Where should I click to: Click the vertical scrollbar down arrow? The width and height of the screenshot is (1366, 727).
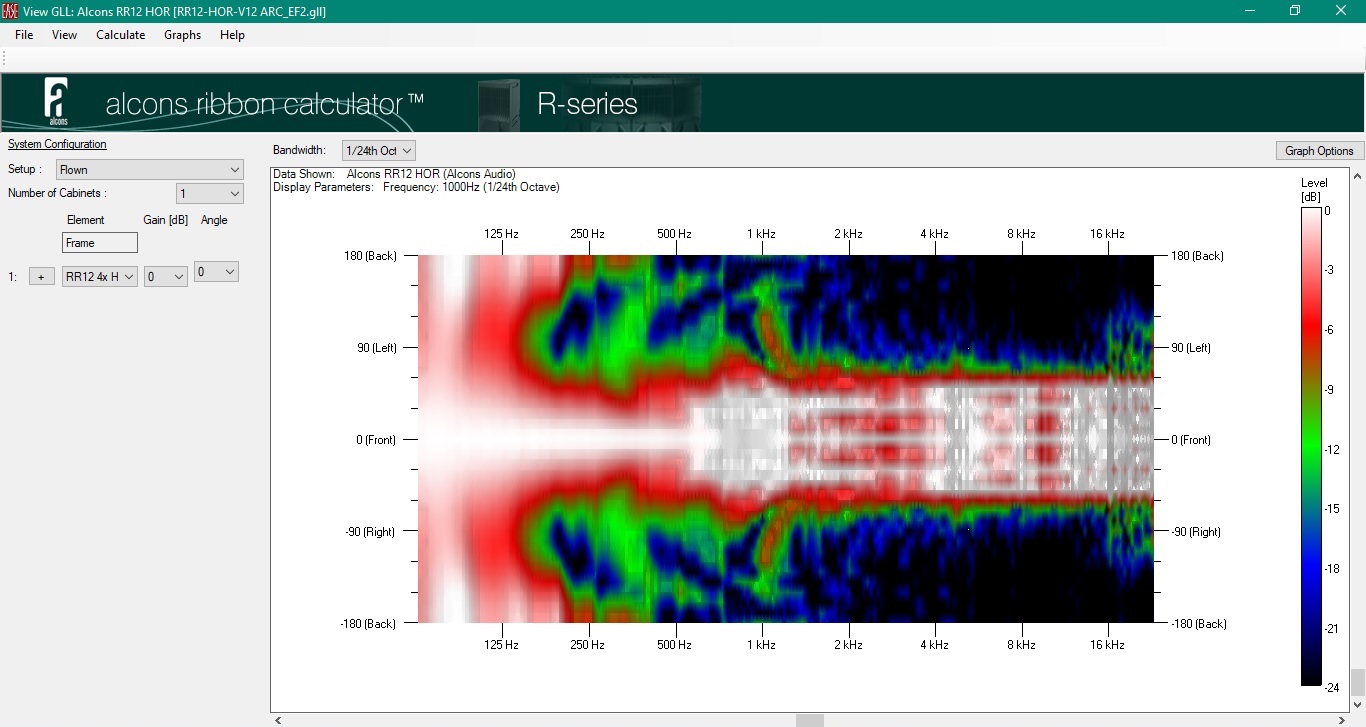pyautogui.click(x=1357, y=706)
